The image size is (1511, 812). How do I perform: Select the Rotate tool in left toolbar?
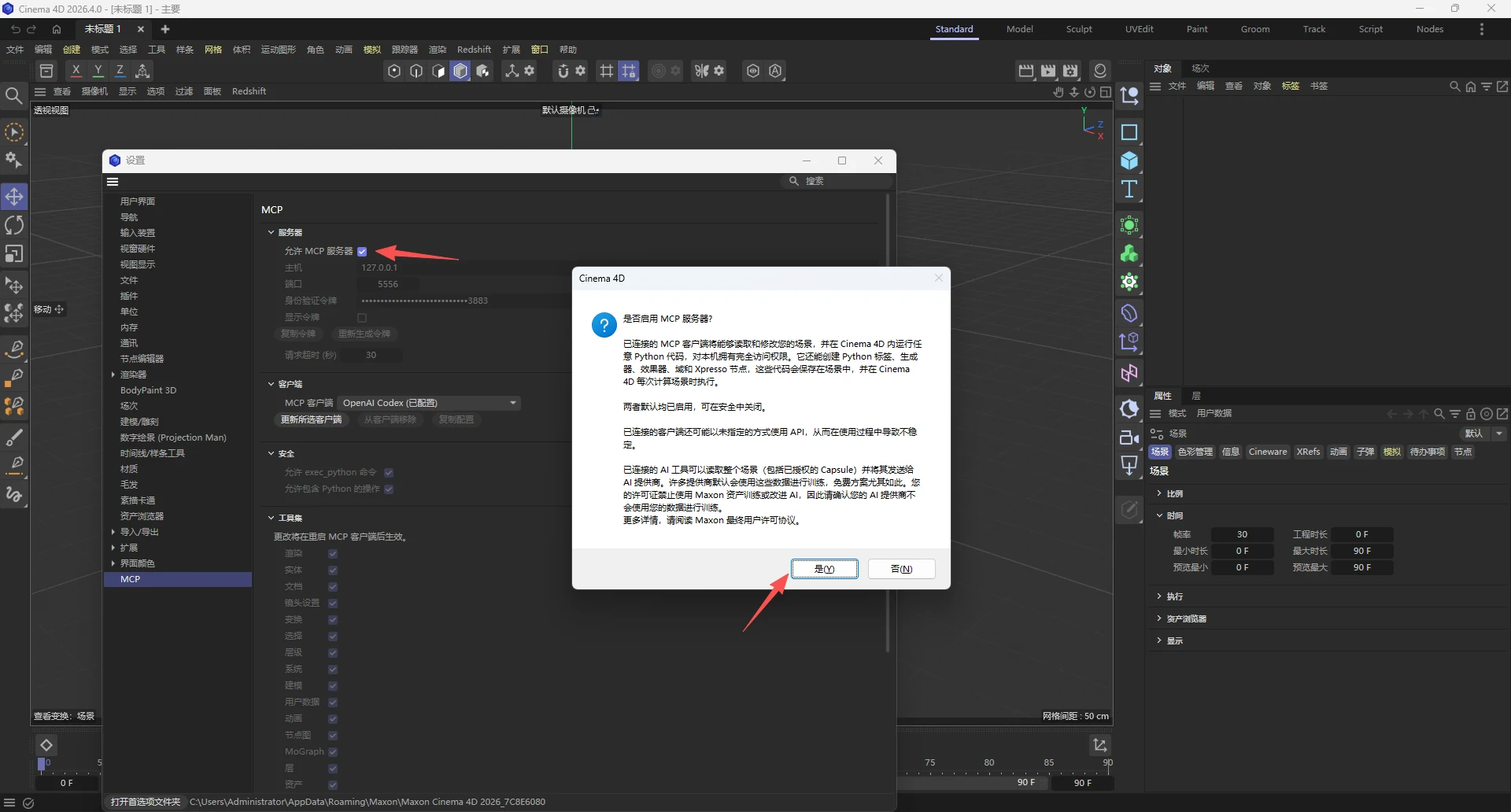point(14,225)
